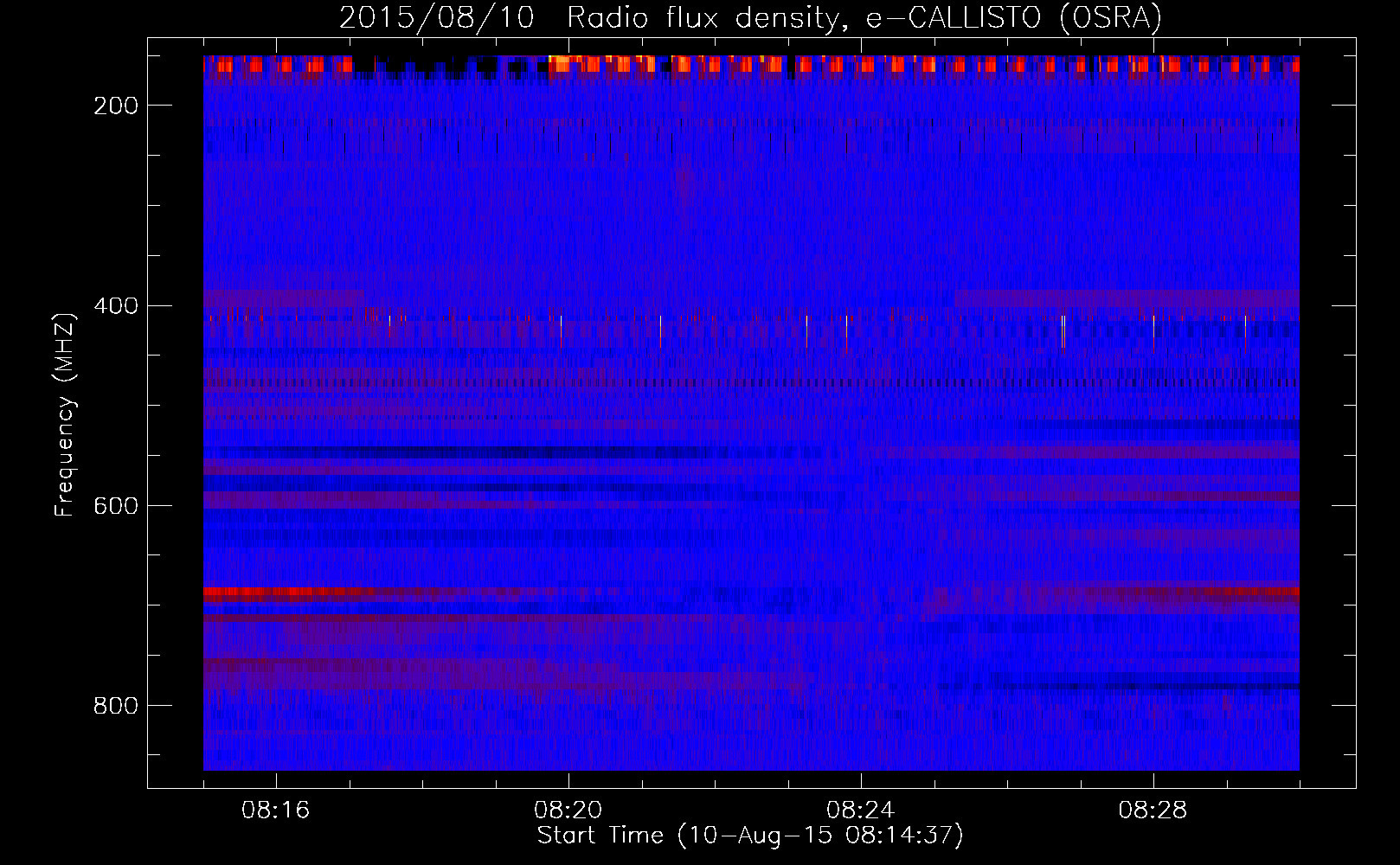Click the 08:16 time axis label
The image size is (1400, 865).
pyautogui.click(x=276, y=811)
